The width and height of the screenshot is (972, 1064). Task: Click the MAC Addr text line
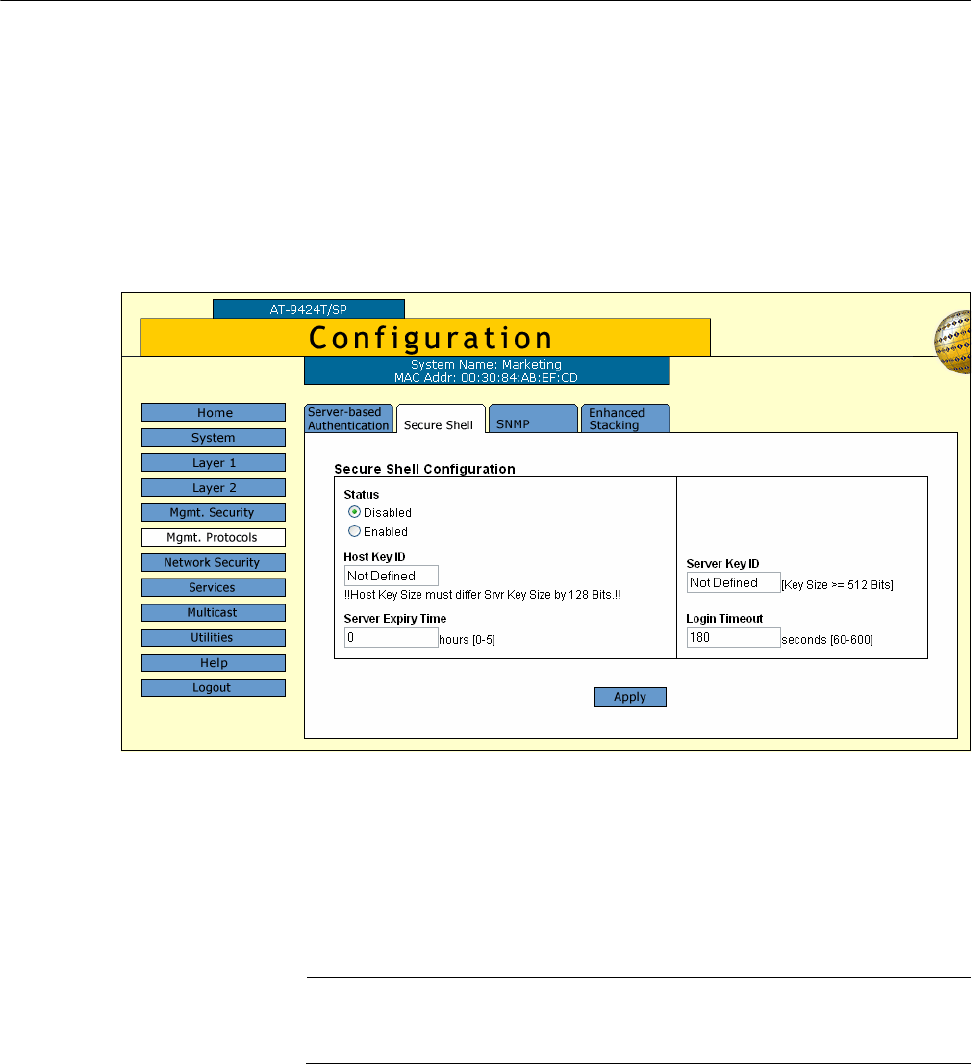[486, 377]
